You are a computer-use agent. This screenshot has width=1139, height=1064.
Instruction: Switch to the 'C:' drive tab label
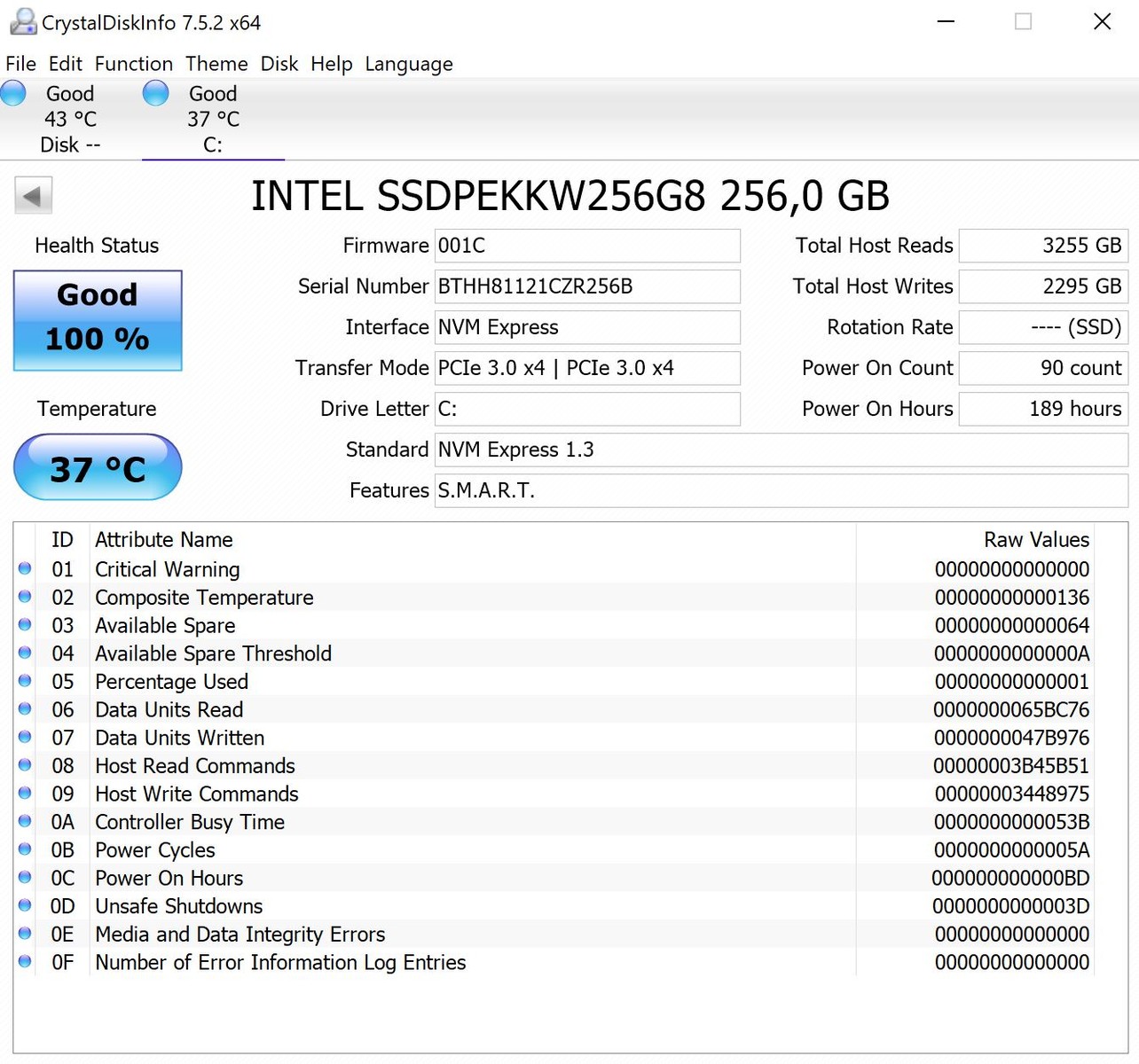(213, 145)
